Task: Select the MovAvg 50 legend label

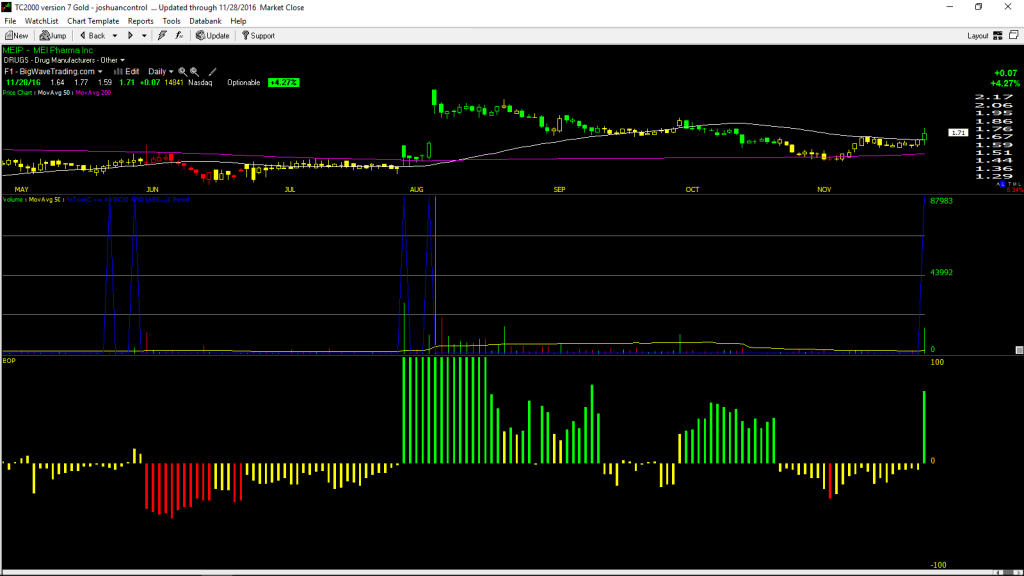Action: click(55, 93)
